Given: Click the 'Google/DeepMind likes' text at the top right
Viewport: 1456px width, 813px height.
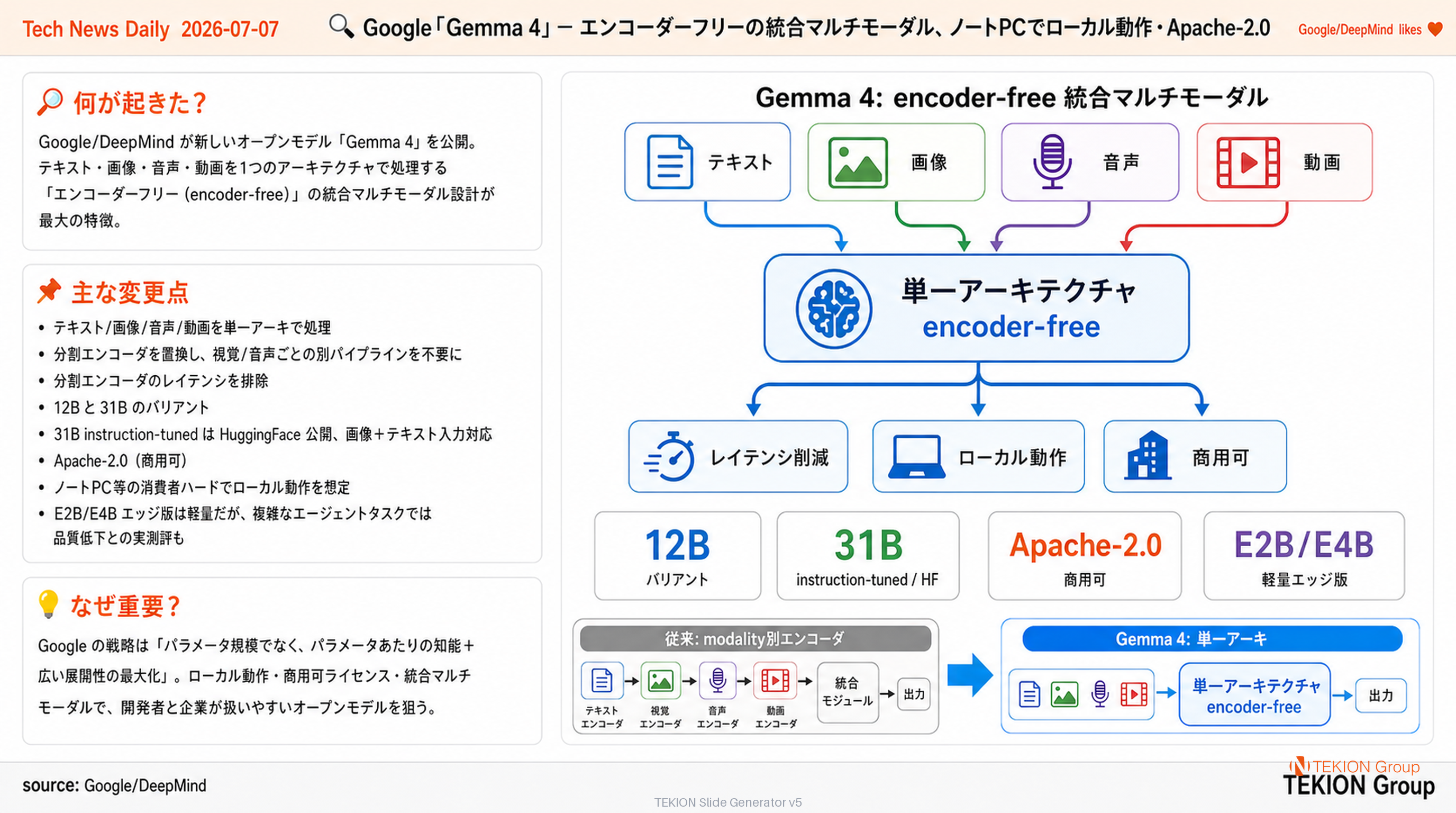Looking at the screenshot, I should (x=1360, y=30).
